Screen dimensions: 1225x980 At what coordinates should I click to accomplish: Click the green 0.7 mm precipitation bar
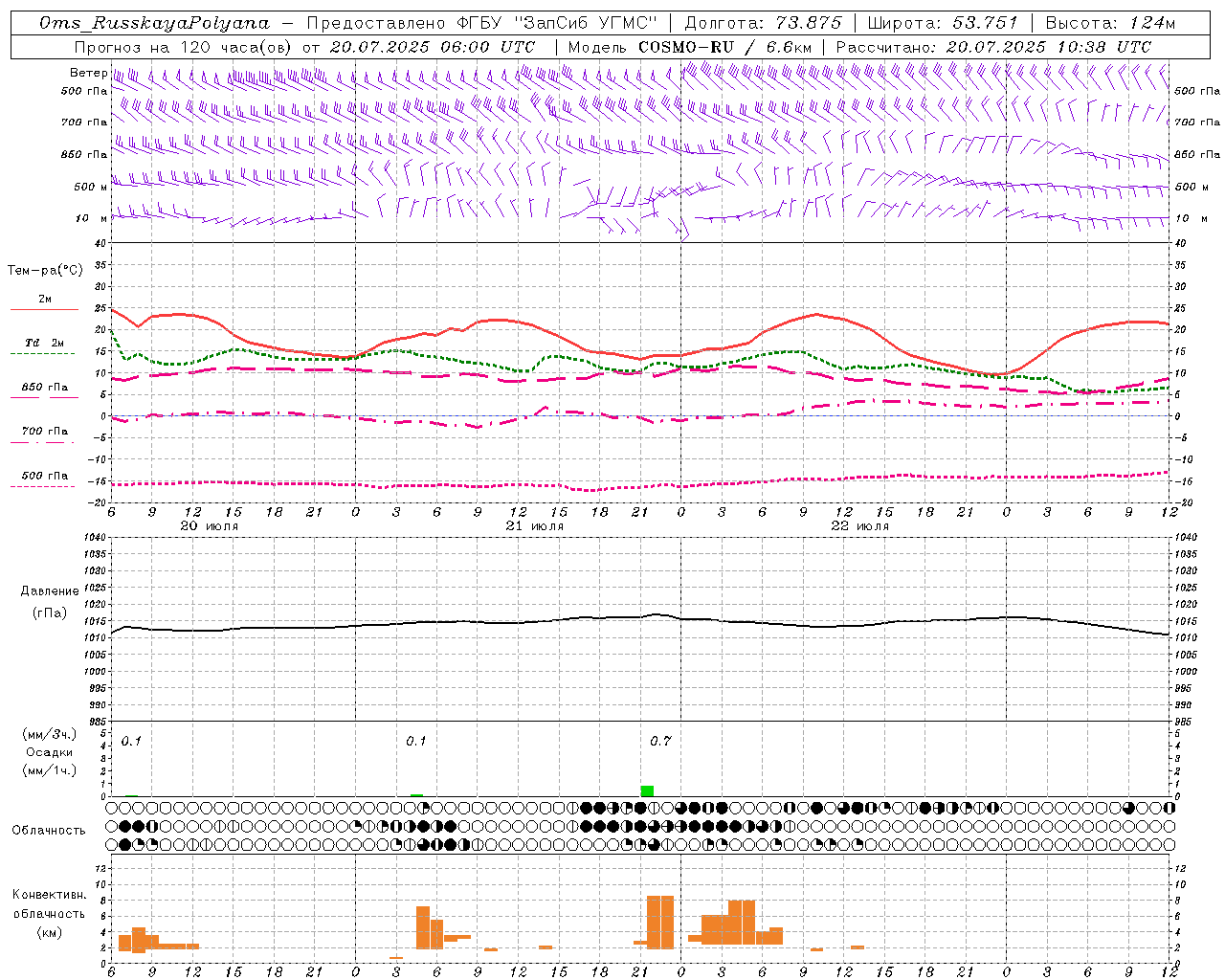coord(647,791)
